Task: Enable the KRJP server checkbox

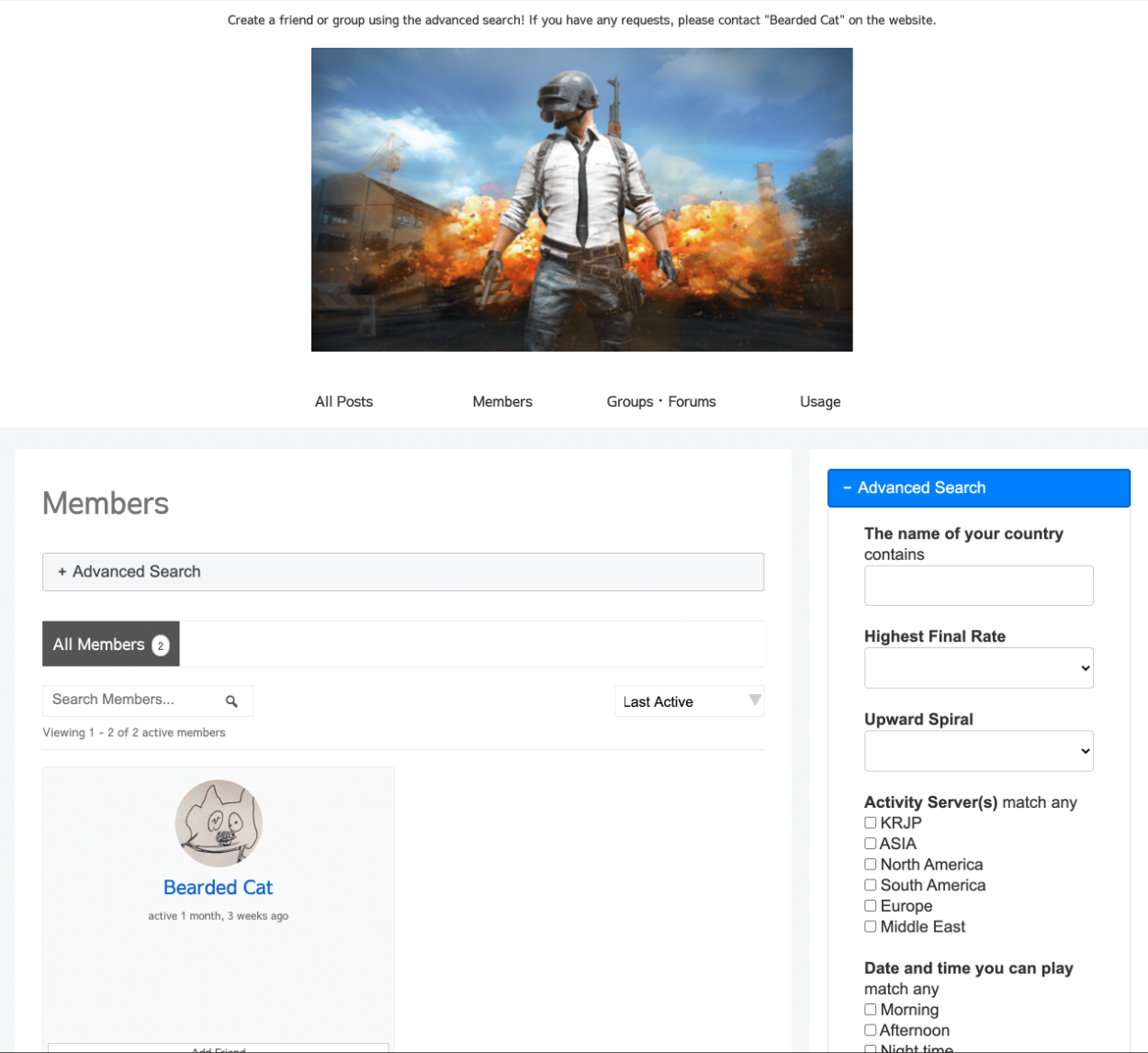Action: point(870,823)
